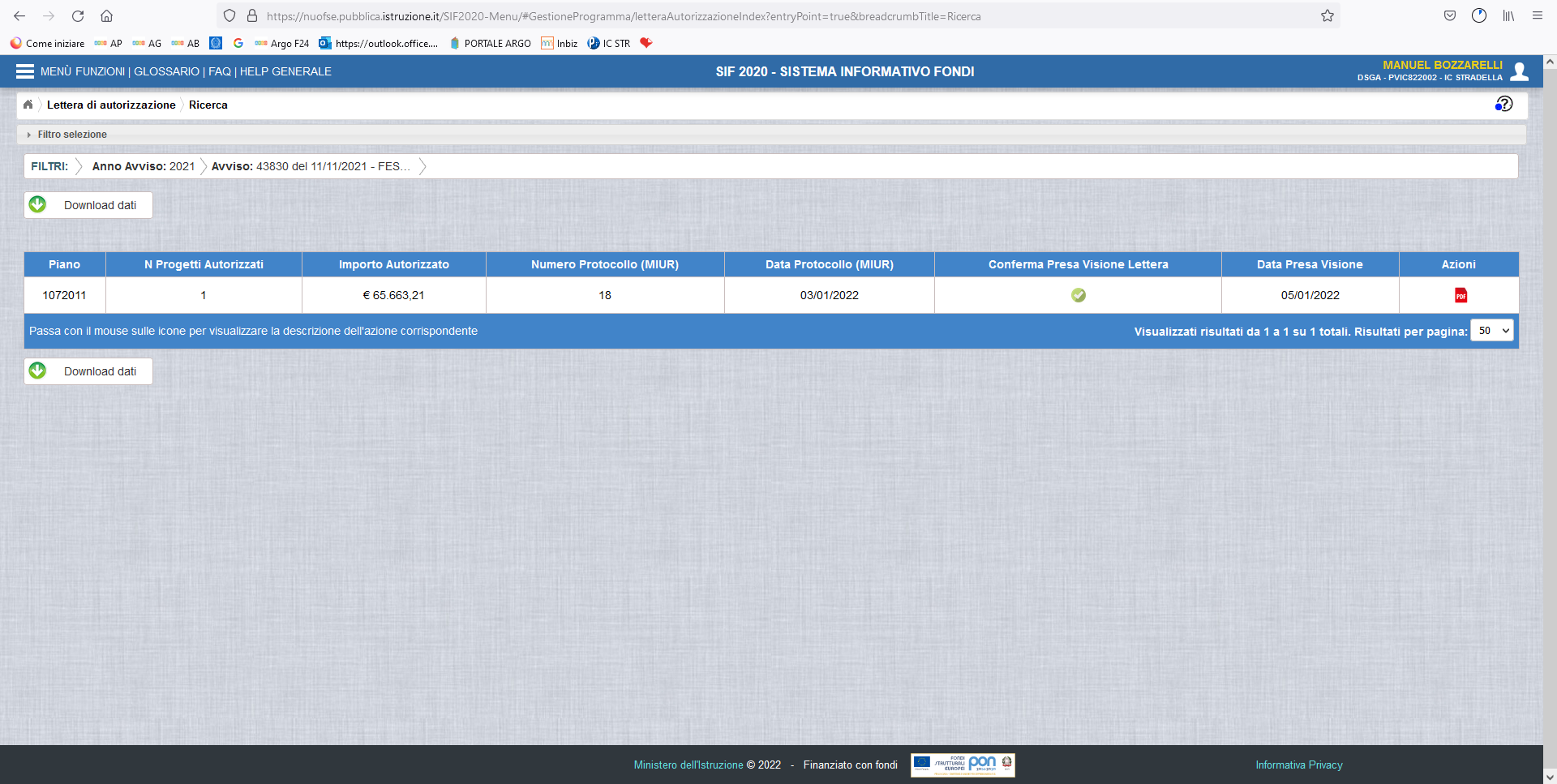Open the PORTALE ARGO bookmark
The image size is (1557, 784).
click(490, 44)
